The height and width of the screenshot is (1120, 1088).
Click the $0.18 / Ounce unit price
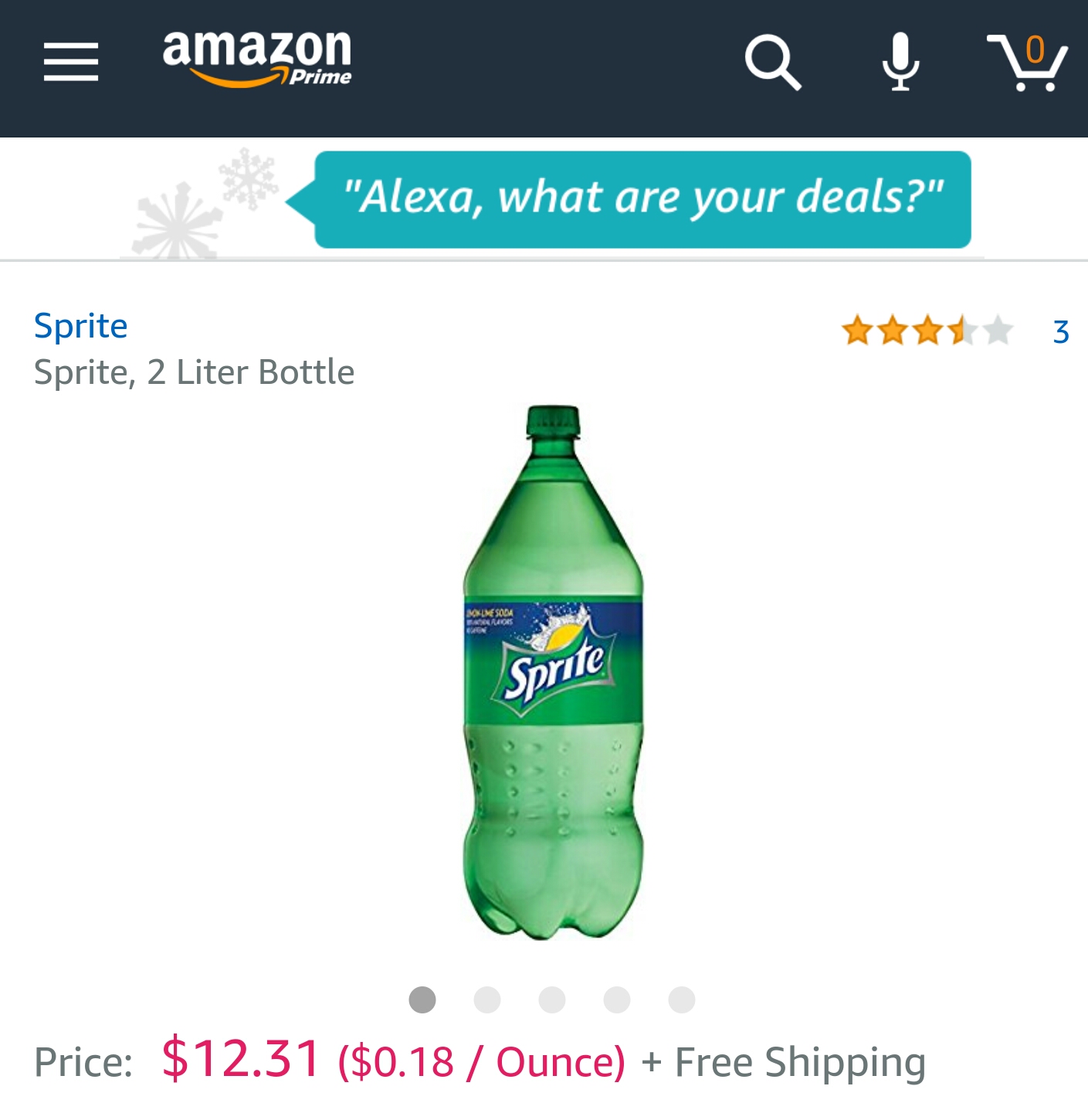[482, 1062]
